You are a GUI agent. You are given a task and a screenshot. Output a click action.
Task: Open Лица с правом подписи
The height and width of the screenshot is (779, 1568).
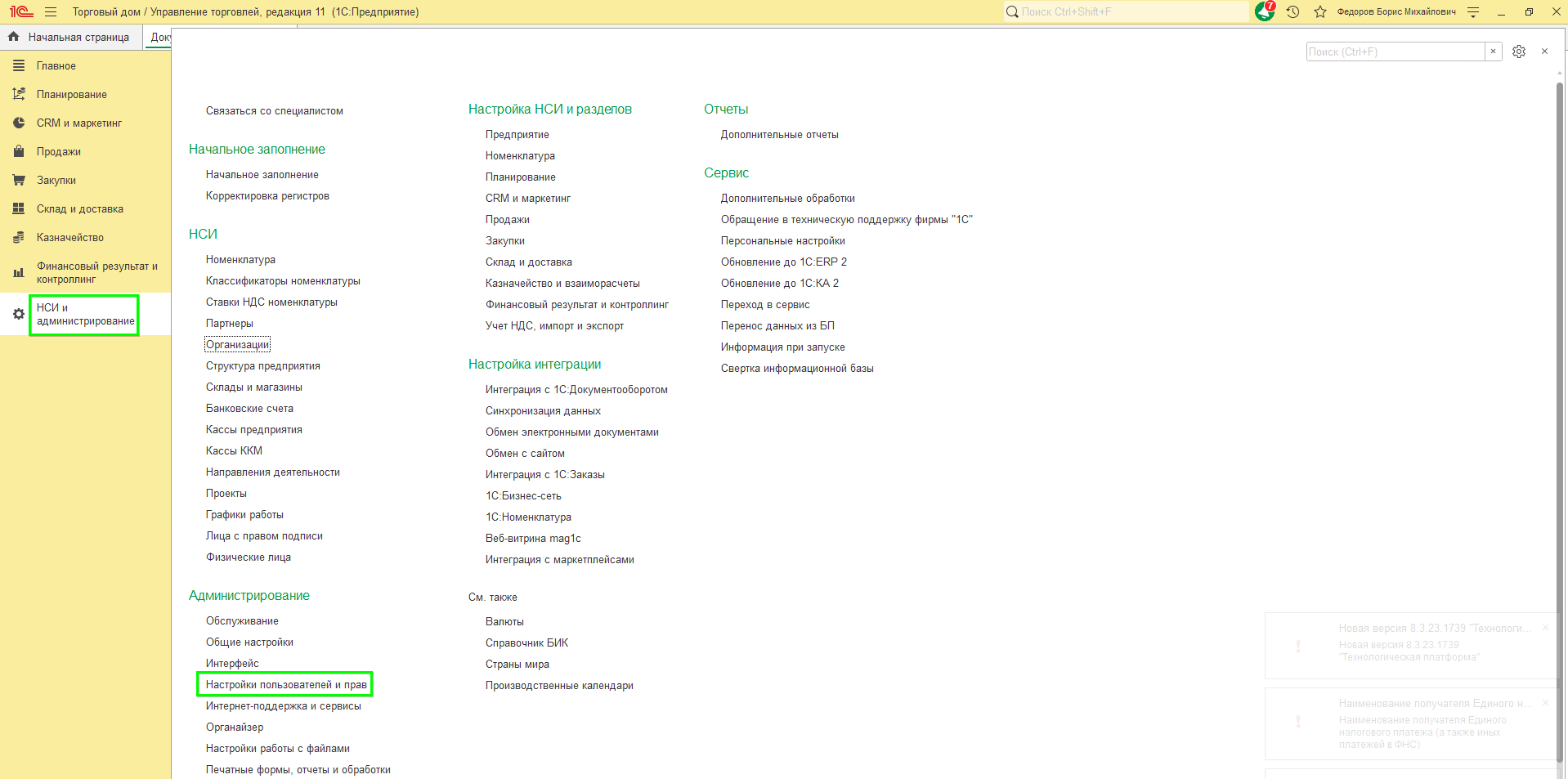pyautogui.click(x=264, y=536)
